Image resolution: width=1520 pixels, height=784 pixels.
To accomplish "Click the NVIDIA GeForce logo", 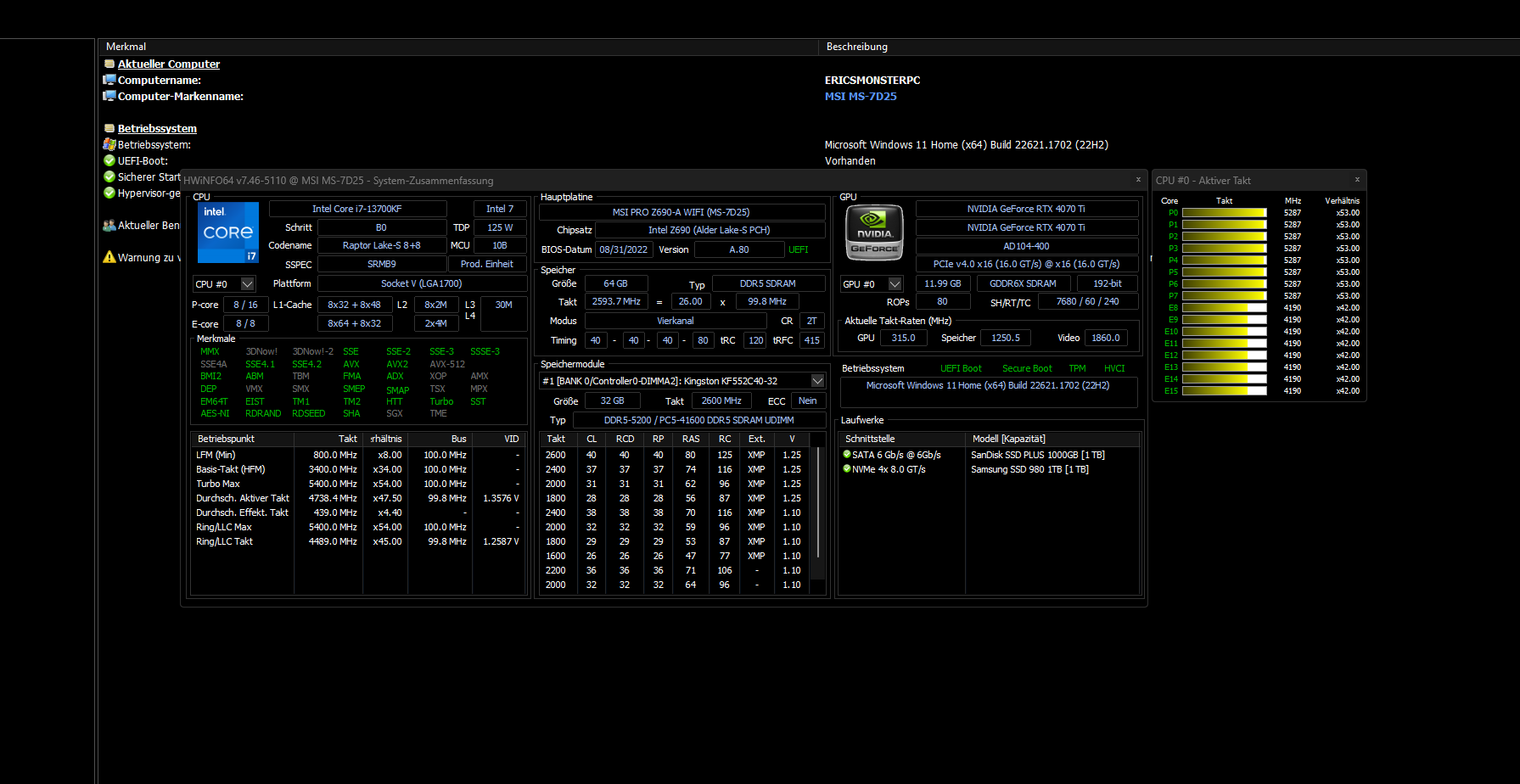I will click(874, 232).
